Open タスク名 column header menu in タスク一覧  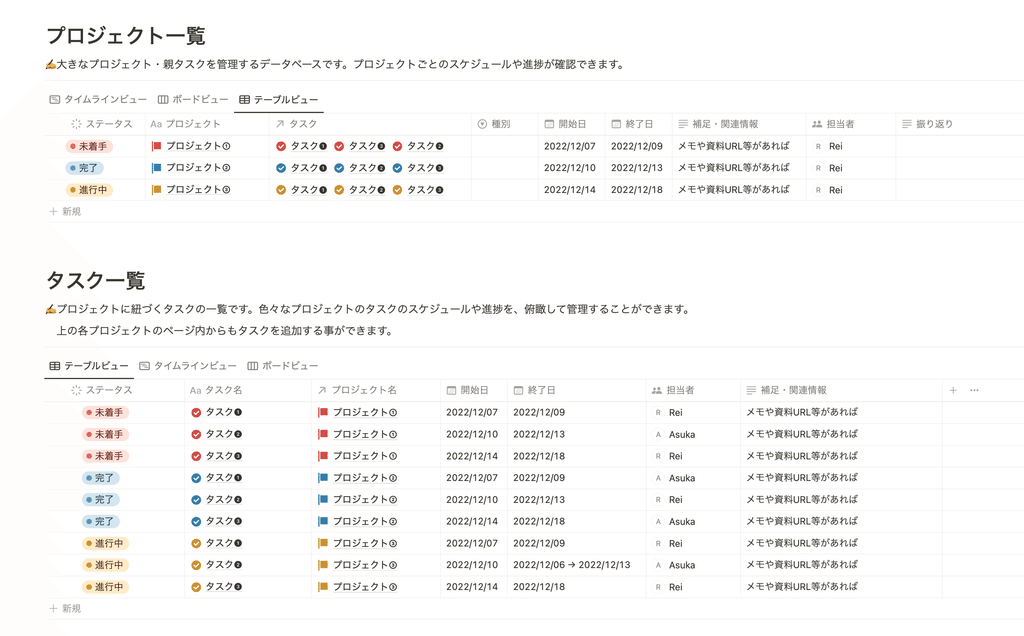click(x=216, y=390)
